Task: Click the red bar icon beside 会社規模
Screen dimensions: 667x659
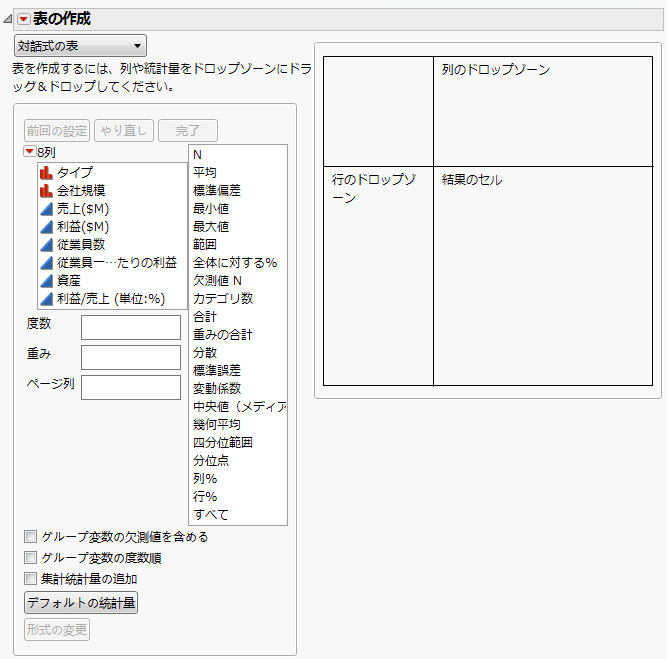Action: coord(46,191)
